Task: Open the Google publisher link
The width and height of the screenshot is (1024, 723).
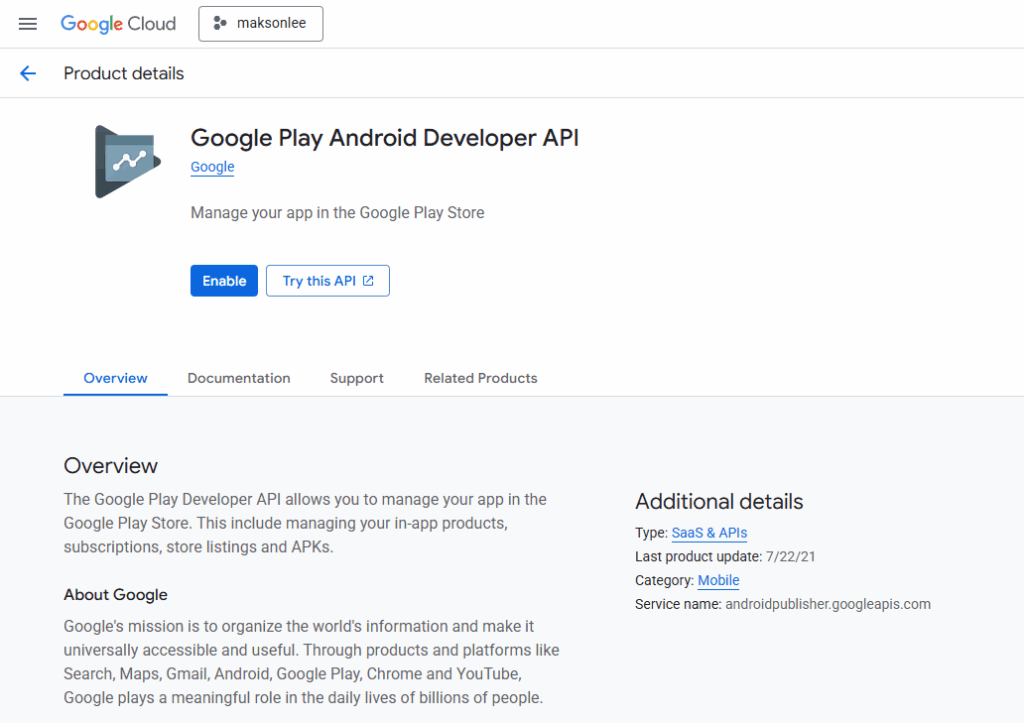Action: [x=212, y=167]
